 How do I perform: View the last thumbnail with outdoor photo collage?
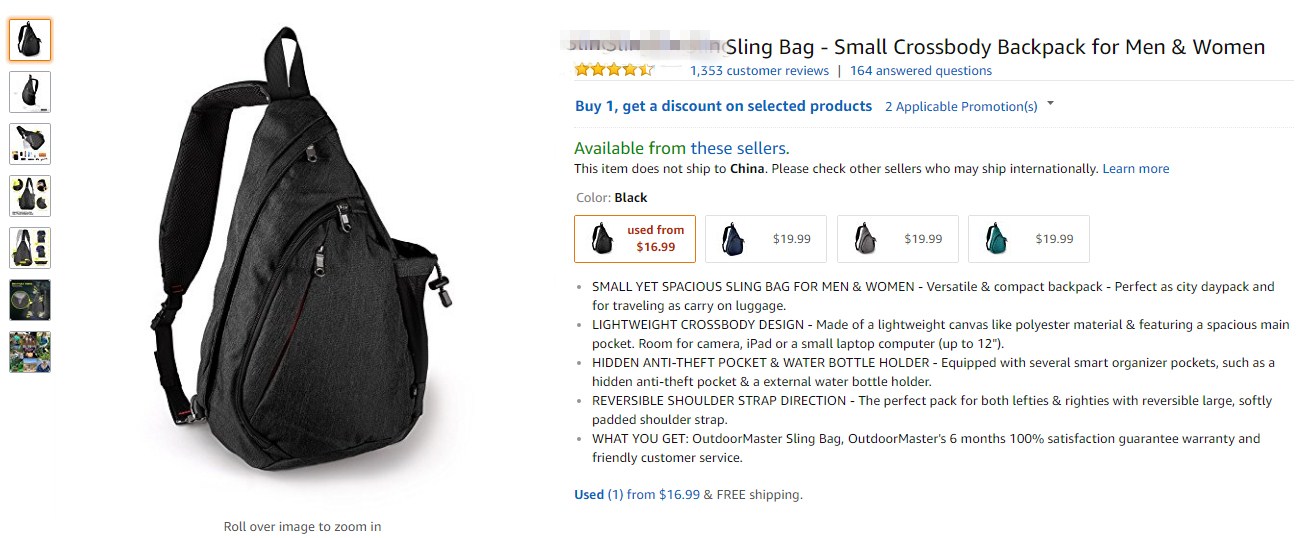(x=30, y=352)
